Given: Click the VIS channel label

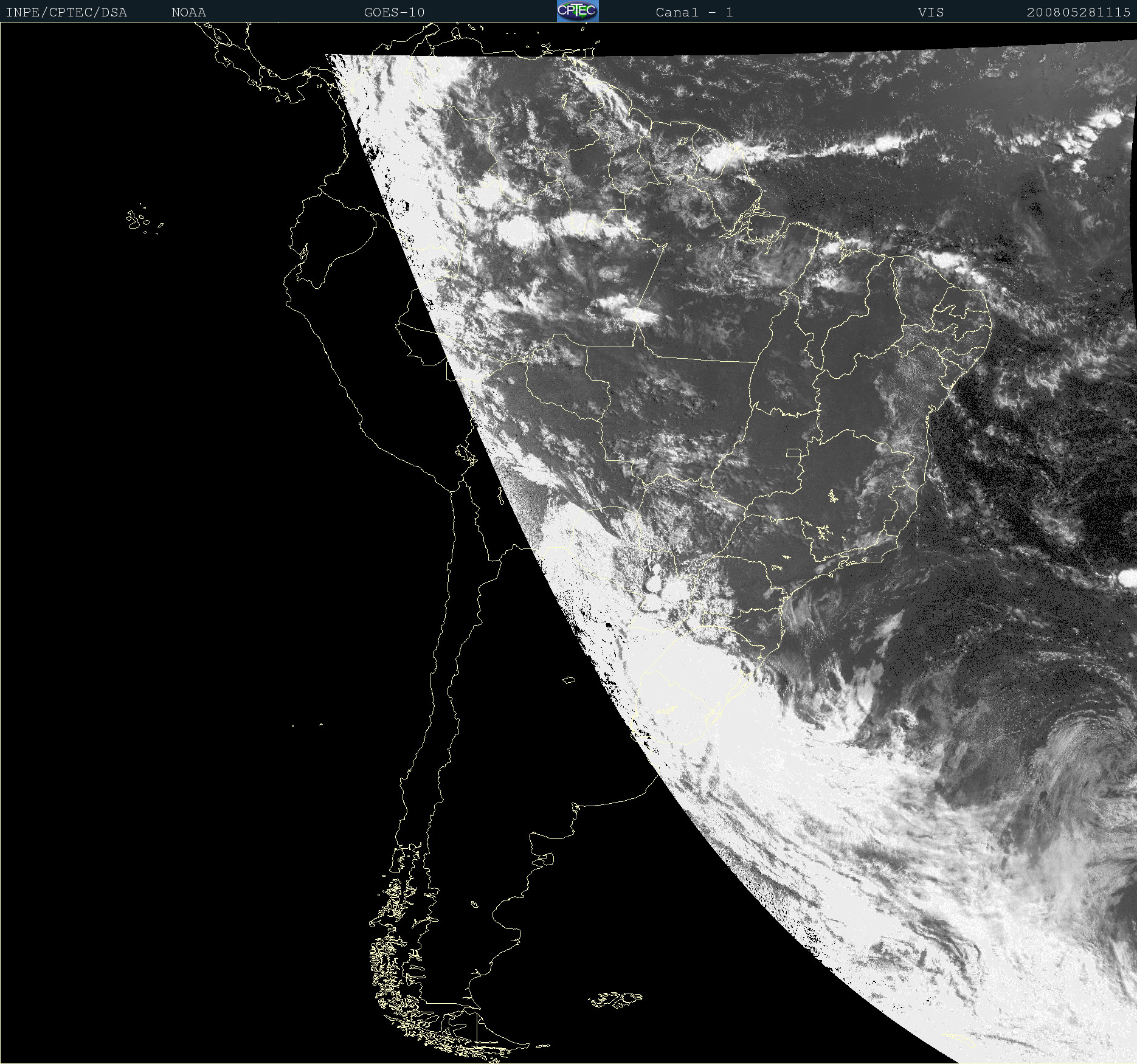Looking at the screenshot, I should click(931, 12).
